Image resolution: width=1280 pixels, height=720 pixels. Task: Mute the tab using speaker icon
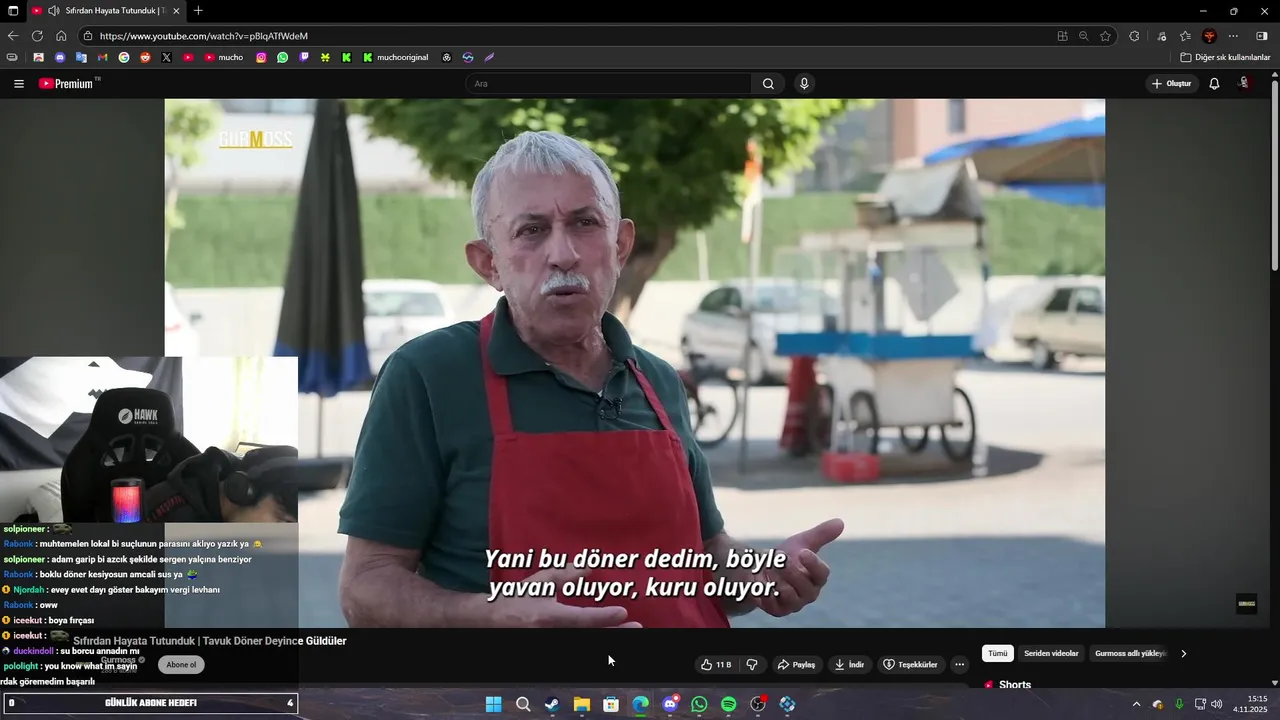point(53,11)
